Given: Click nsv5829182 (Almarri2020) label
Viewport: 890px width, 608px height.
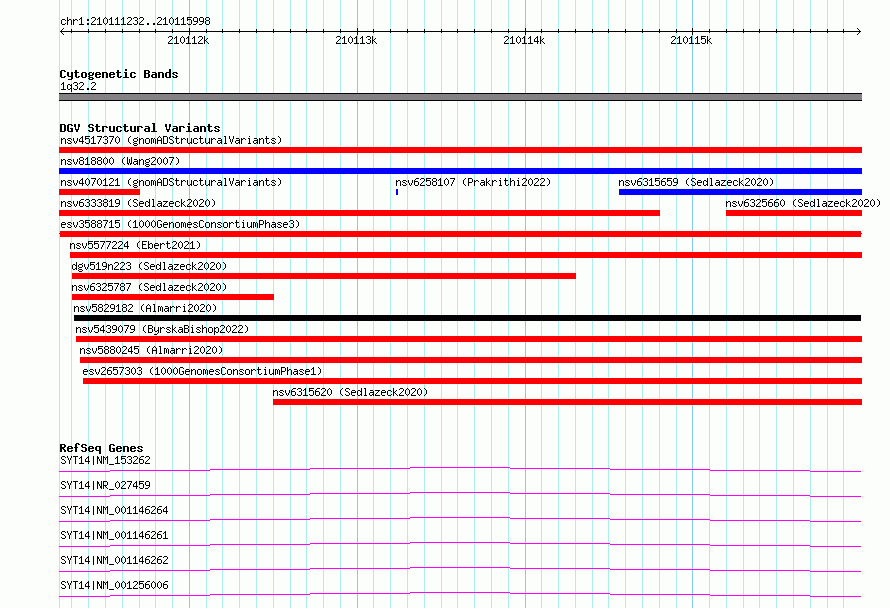Looking at the screenshot, I should 145,308.
